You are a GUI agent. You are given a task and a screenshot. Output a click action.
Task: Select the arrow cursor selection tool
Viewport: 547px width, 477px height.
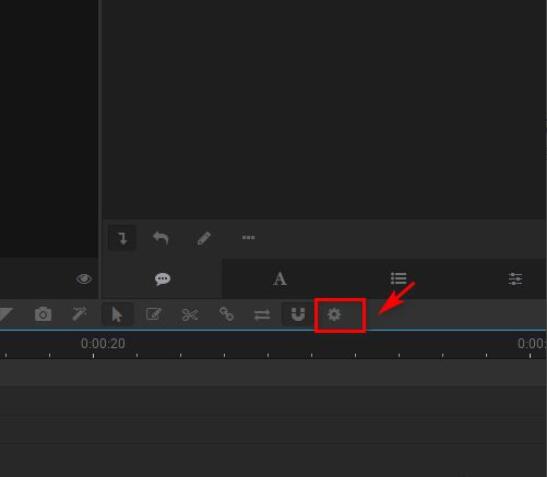[x=117, y=314]
